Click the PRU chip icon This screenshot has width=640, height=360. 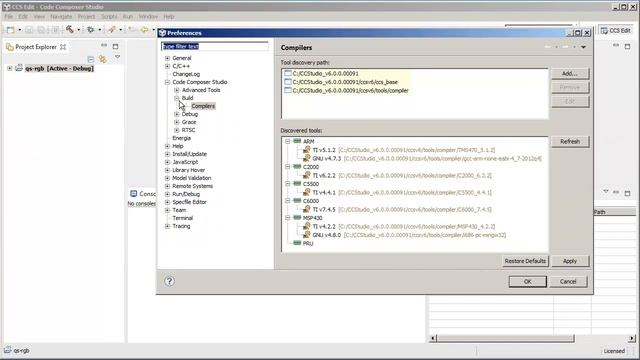pos(297,243)
